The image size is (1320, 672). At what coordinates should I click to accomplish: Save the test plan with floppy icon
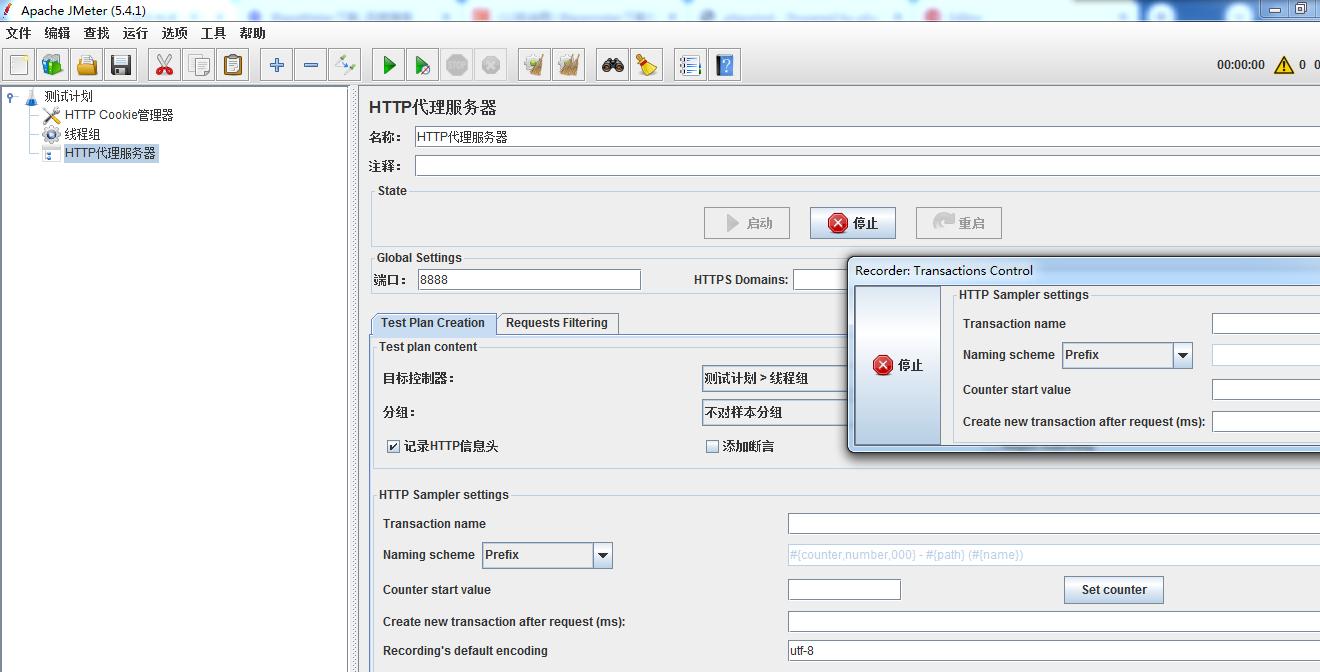click(121, 65)
